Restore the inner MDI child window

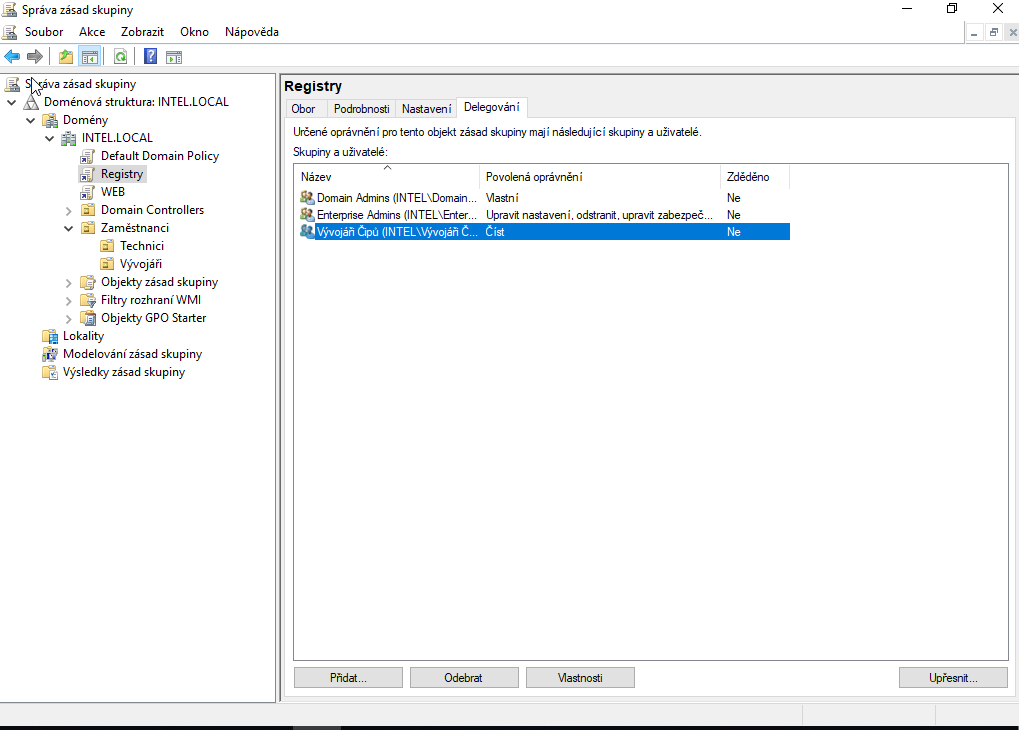point(994,33)
